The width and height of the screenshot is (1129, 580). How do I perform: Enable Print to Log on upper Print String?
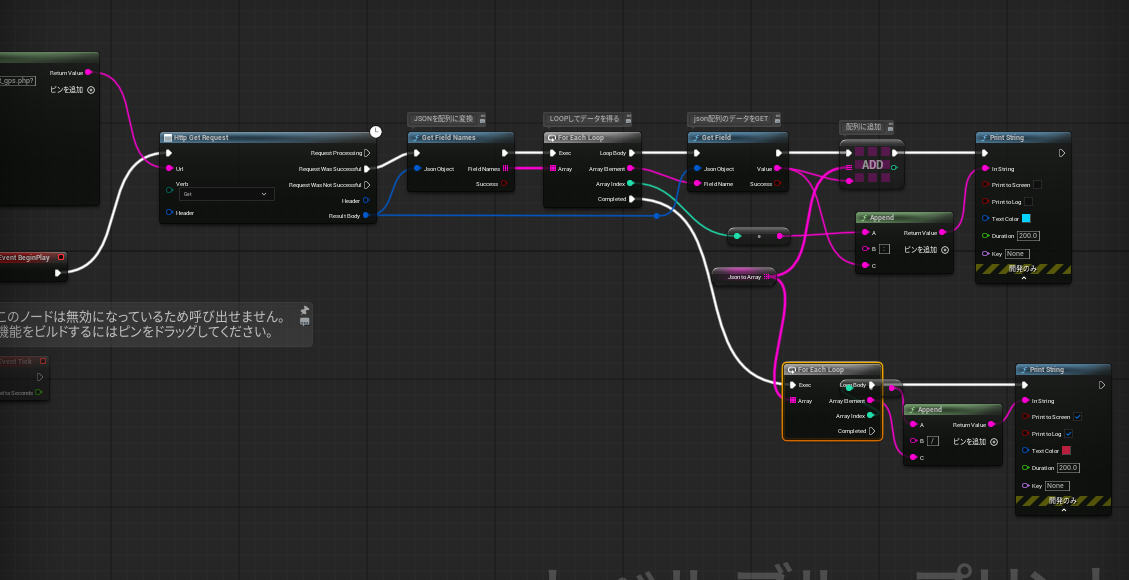(x=1029, y=202)
